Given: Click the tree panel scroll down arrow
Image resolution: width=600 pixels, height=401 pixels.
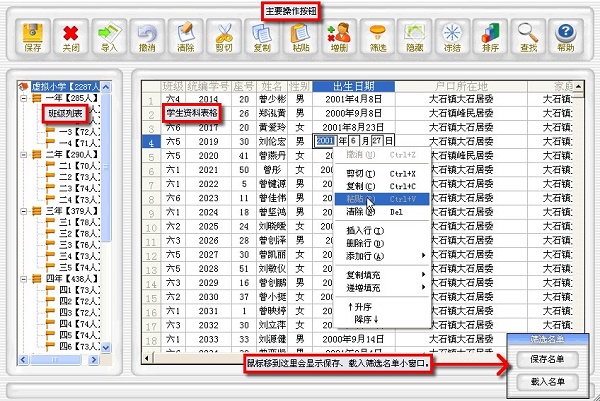Looking at the screenshot, I should coord(106,347).
